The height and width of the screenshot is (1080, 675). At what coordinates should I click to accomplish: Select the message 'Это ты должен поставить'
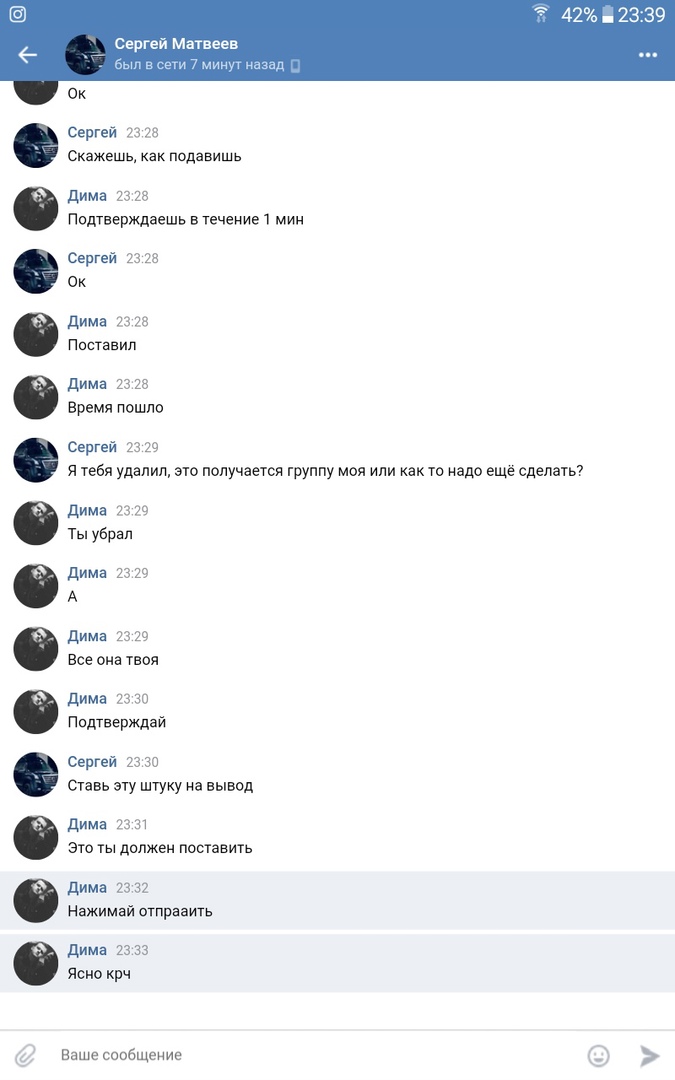pyautogui.click(x=338, y=837)
